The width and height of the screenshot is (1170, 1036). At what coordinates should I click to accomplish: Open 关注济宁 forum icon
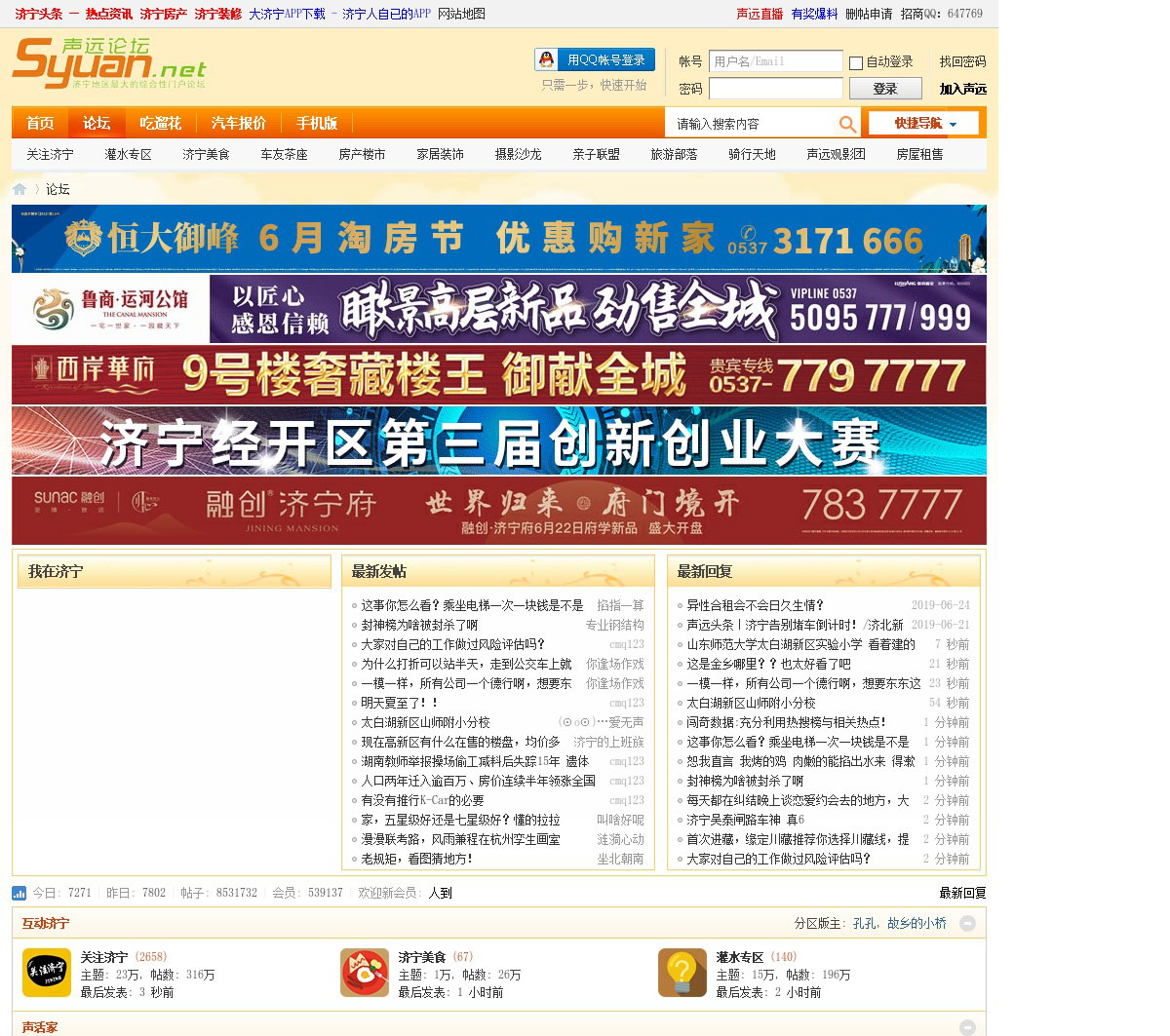[x=47, y=973]
